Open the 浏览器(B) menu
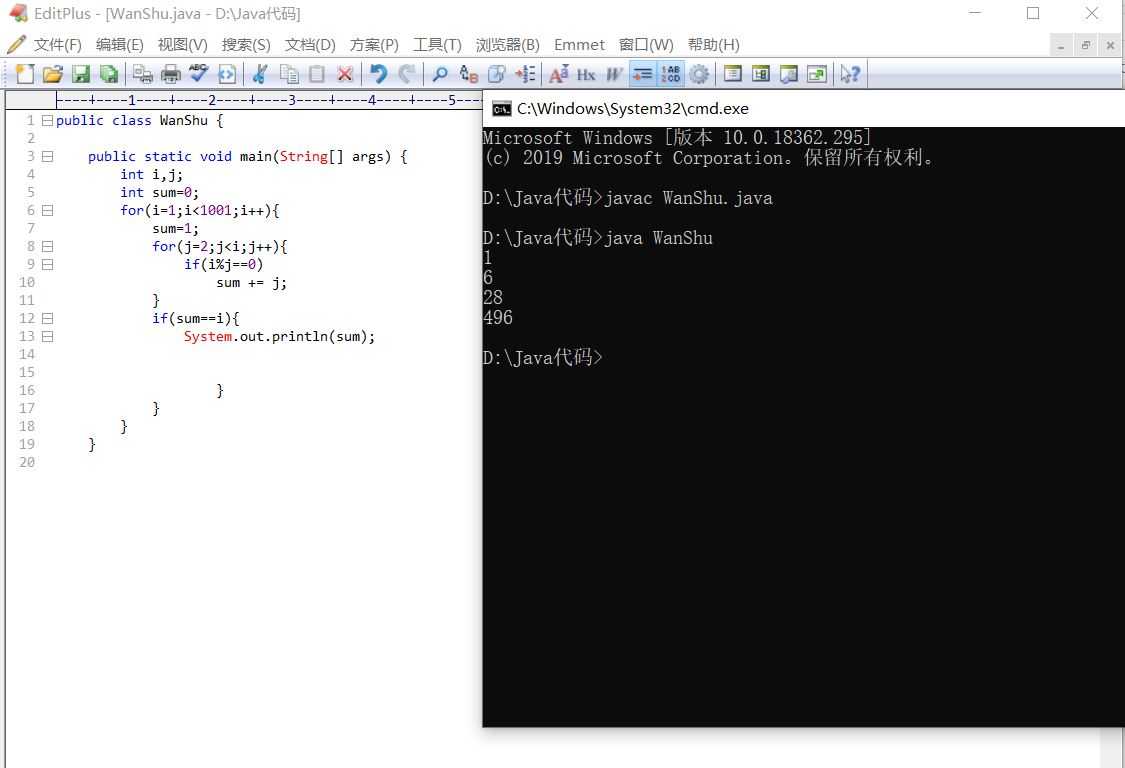Viewport: 1125px width, 768px height. click(507, 45)
